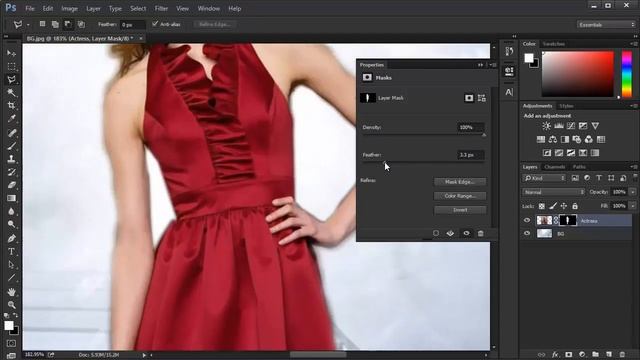
Task: Switch to the Paths tab
Action: pos(579,167)
